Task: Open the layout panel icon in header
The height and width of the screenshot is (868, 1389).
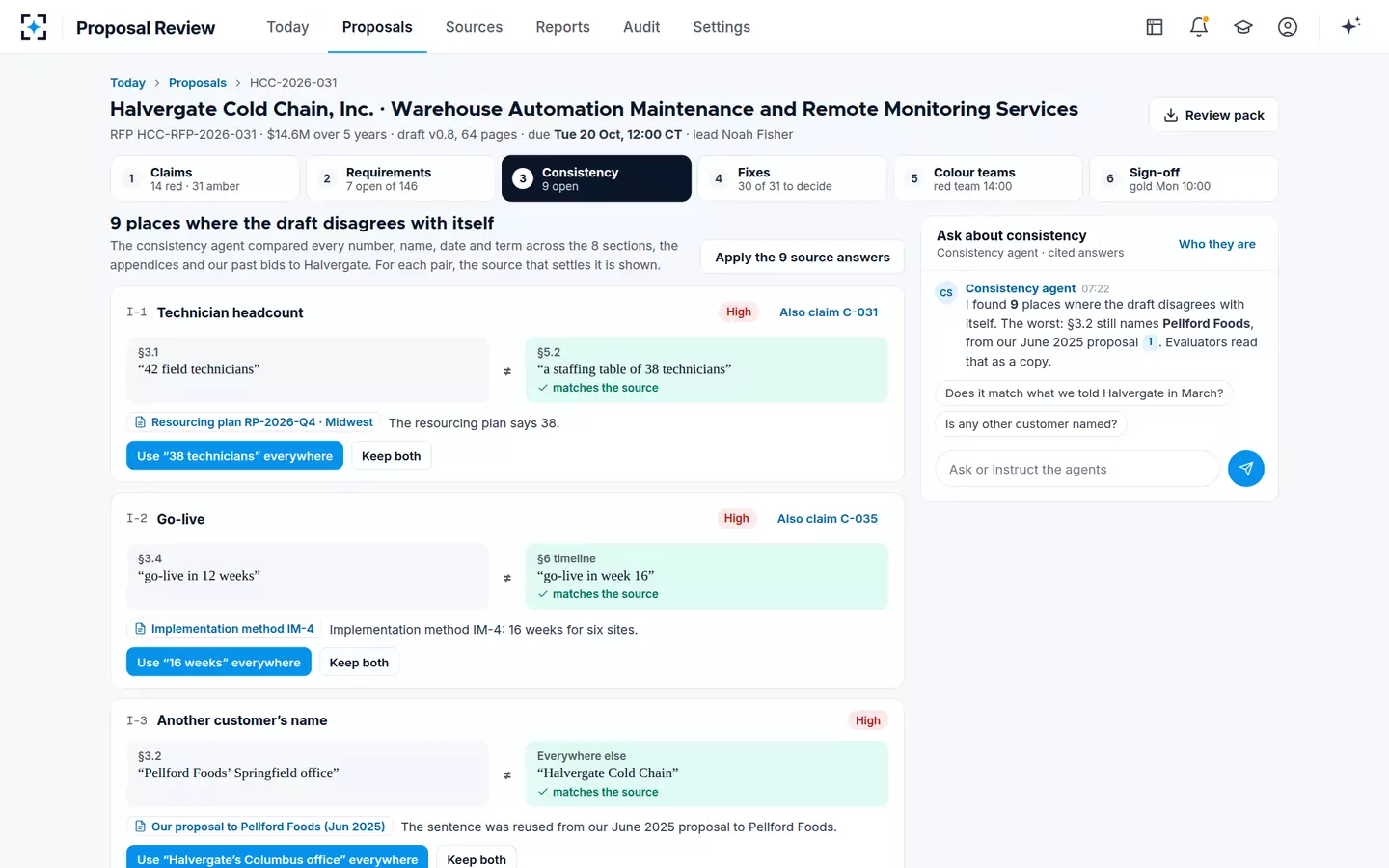Action: 1155,27
